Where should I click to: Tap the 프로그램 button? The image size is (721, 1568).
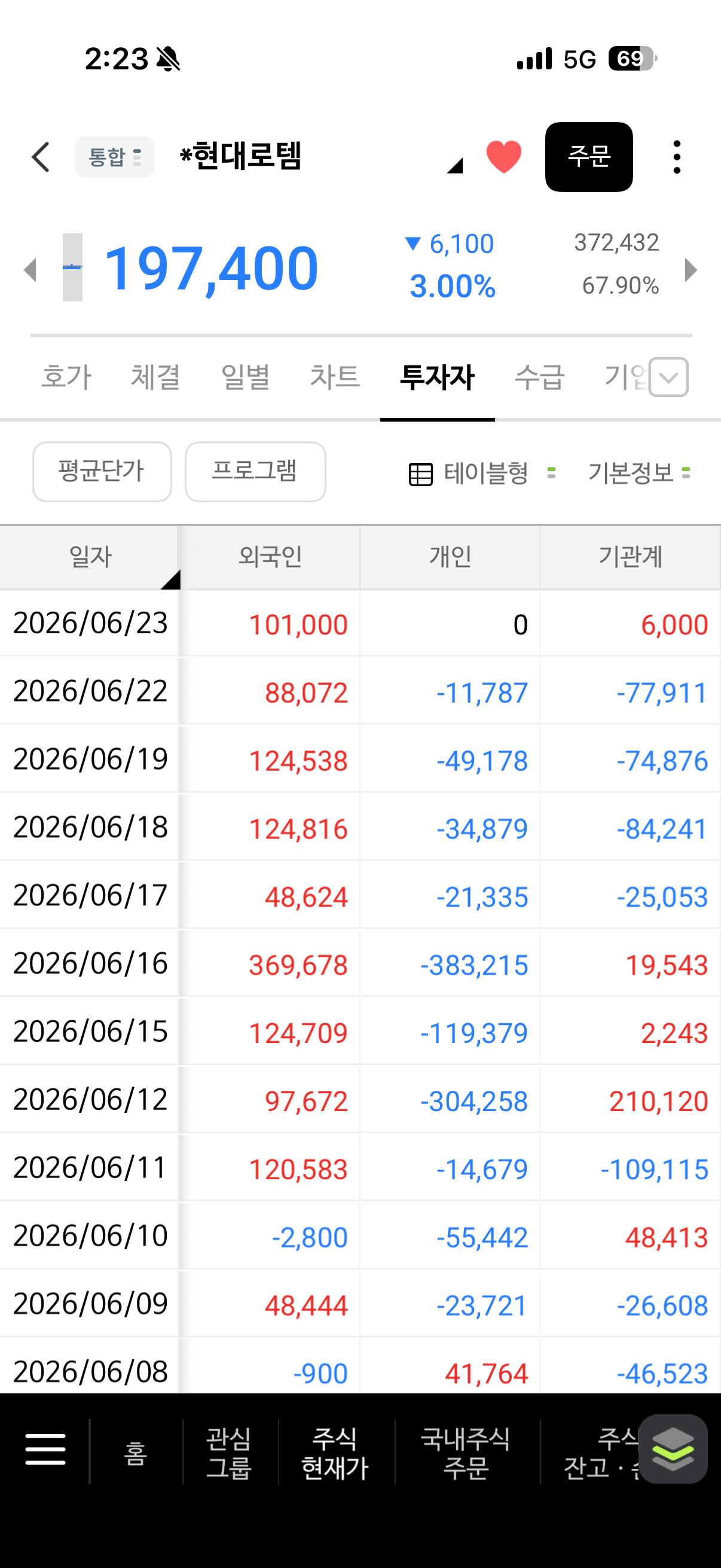(255, 472)
